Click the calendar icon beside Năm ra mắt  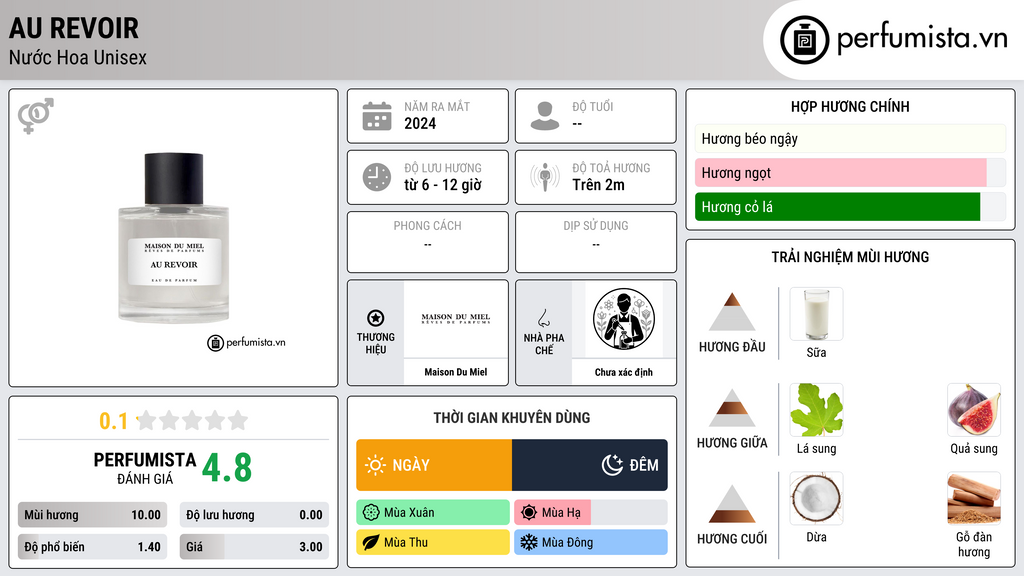pyautogui.click(x=377, y=116)
